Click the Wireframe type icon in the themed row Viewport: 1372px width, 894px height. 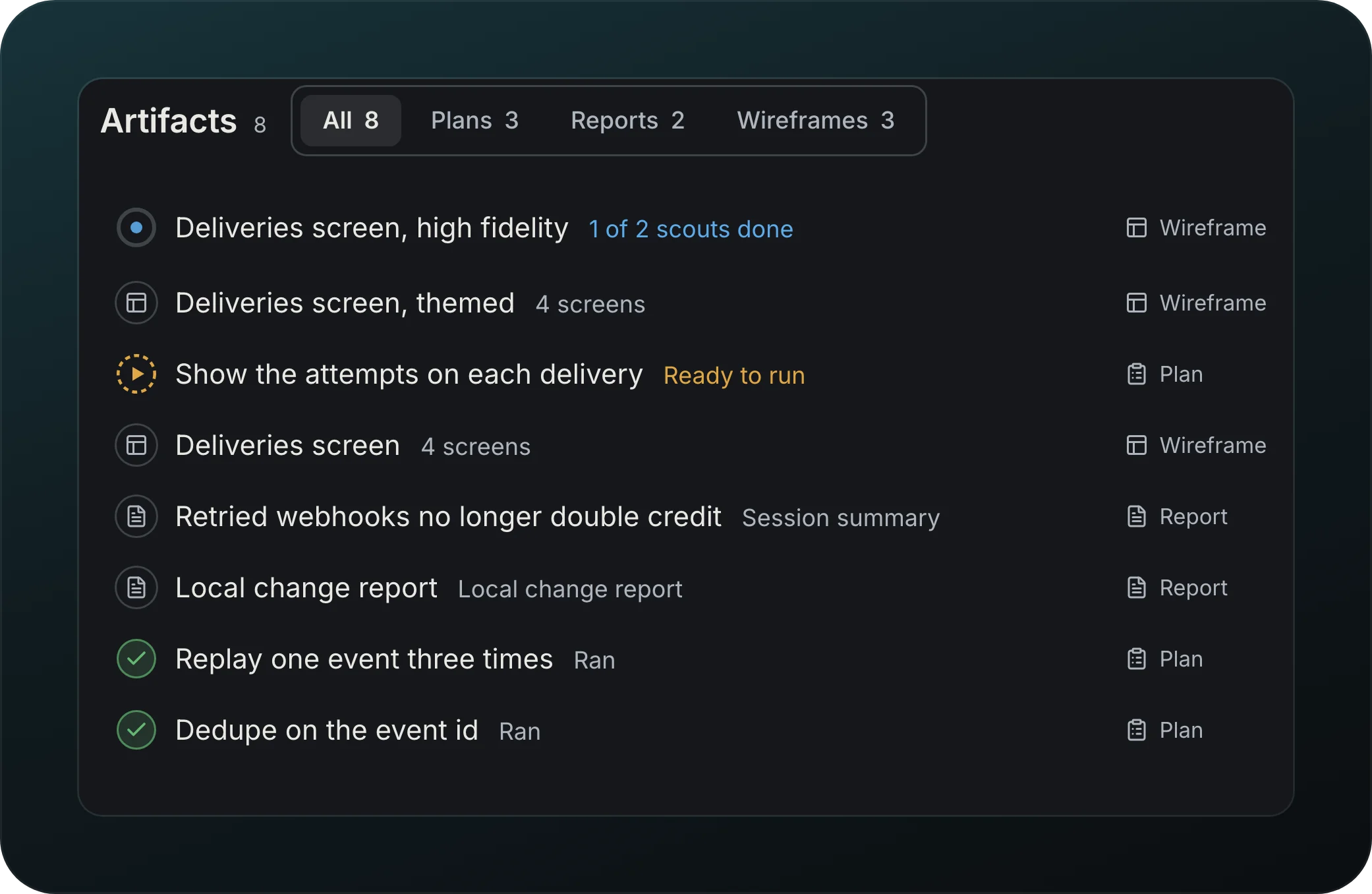[1137, 303]
